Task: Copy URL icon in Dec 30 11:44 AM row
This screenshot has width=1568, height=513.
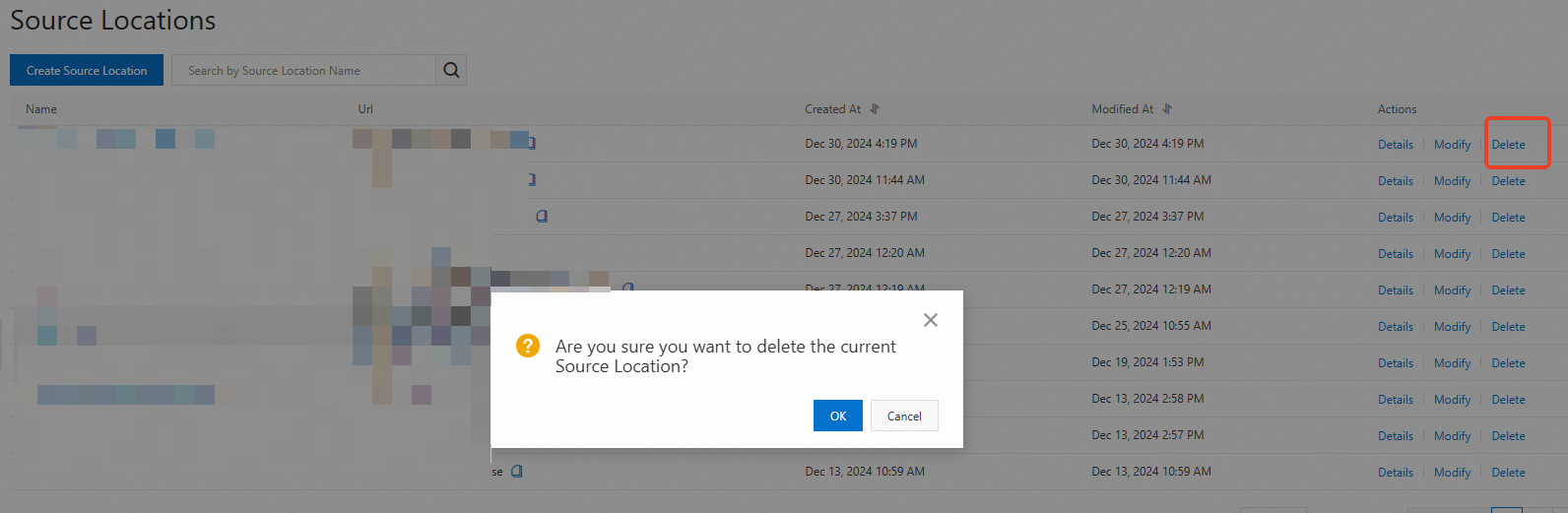Action: point(532,179)
